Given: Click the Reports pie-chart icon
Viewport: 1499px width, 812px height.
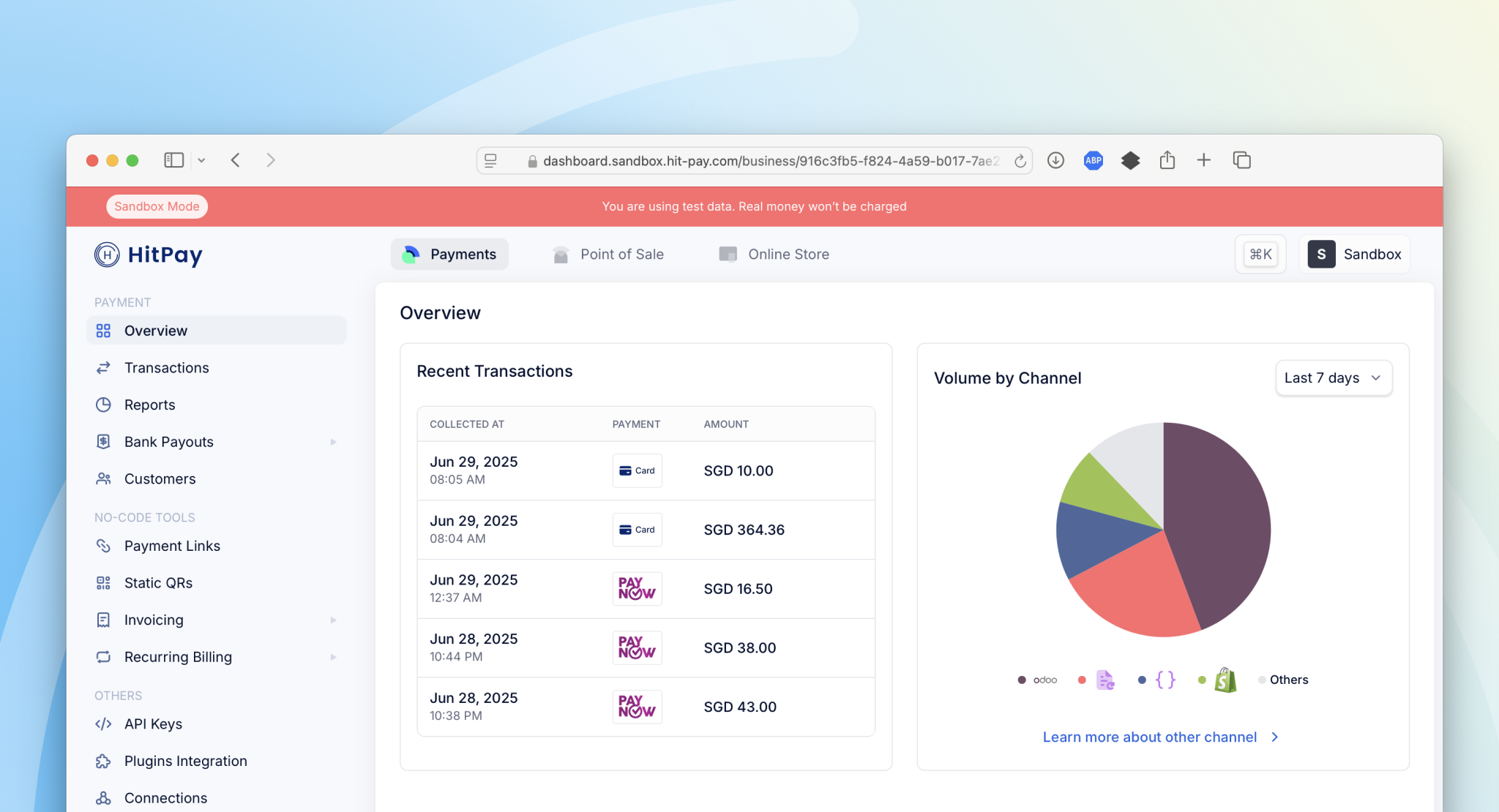Looking at the screenshot, I should click(103, 405).
